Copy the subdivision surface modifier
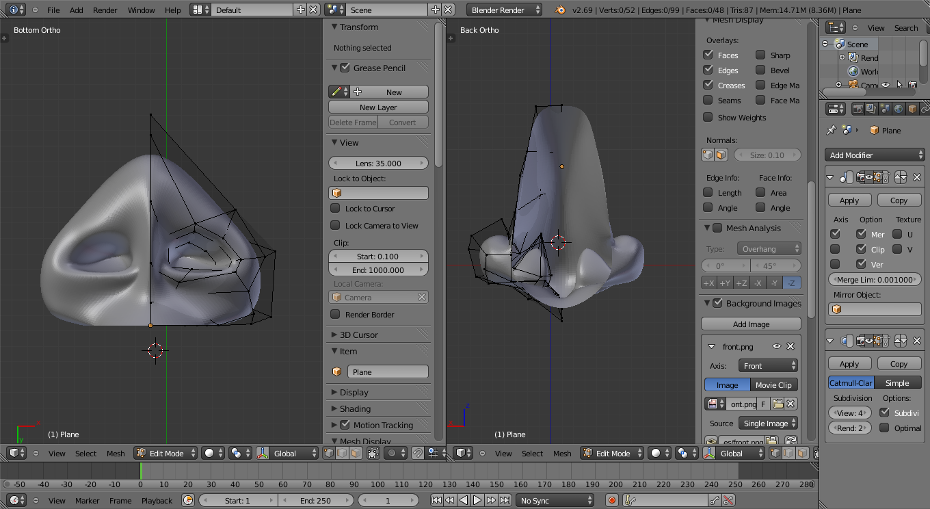The width and height of the screenshot is (930, 509). 899,364
